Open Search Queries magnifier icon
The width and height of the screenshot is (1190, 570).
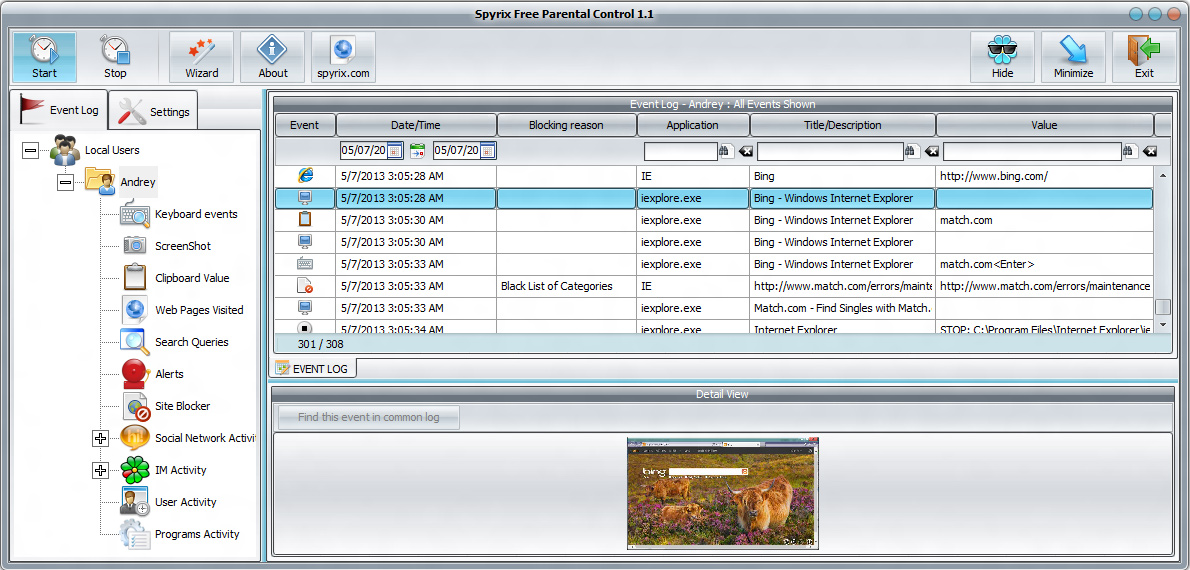pyautogui.click(x=135, y=342)
